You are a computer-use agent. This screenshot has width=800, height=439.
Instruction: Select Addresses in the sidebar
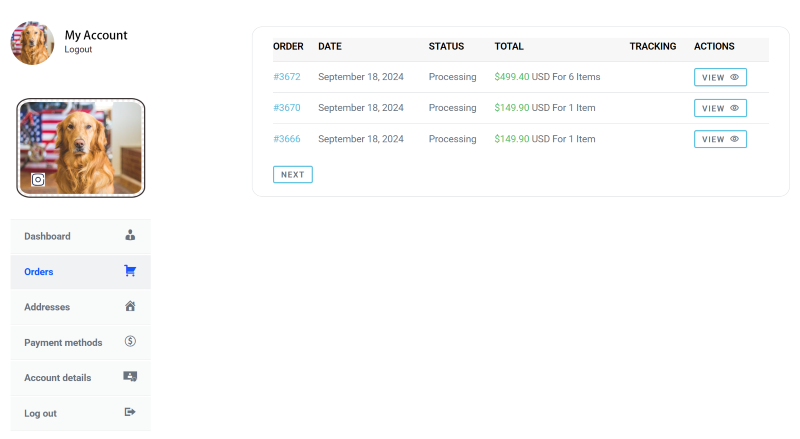click(x=81, y=307)
